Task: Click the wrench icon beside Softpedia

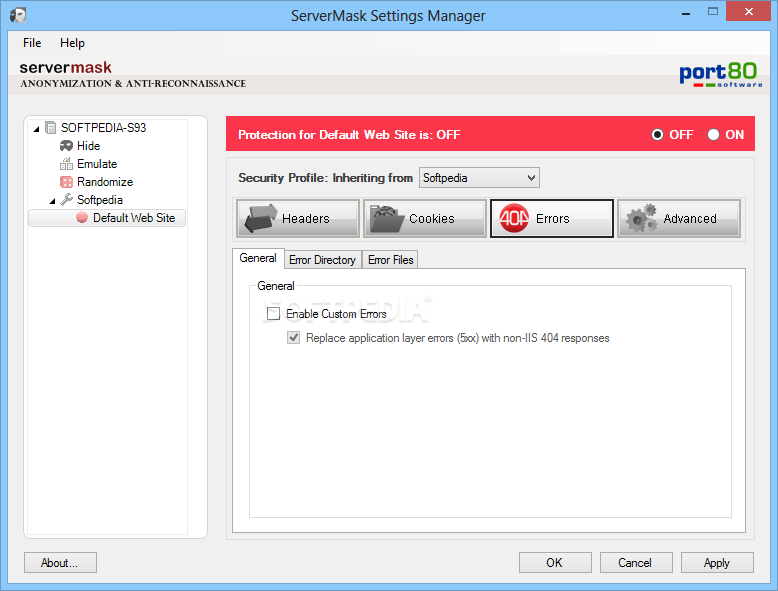Action: pyautogui.click(x=66, y=199)
